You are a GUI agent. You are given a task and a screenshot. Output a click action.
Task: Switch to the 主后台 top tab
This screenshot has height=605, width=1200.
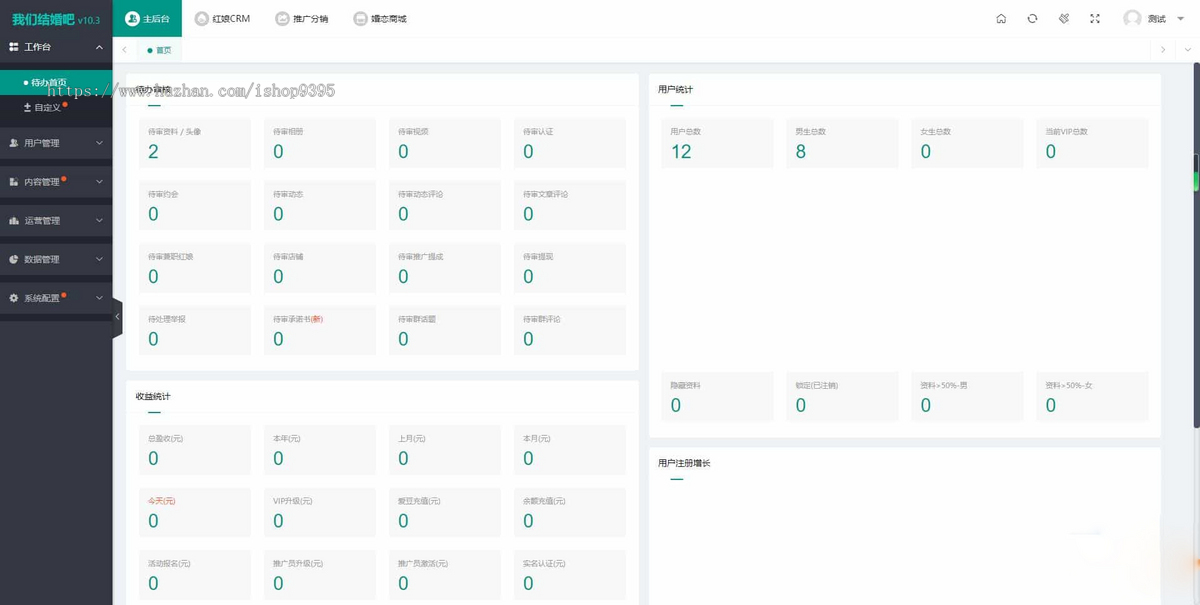[x=147, y=19]
